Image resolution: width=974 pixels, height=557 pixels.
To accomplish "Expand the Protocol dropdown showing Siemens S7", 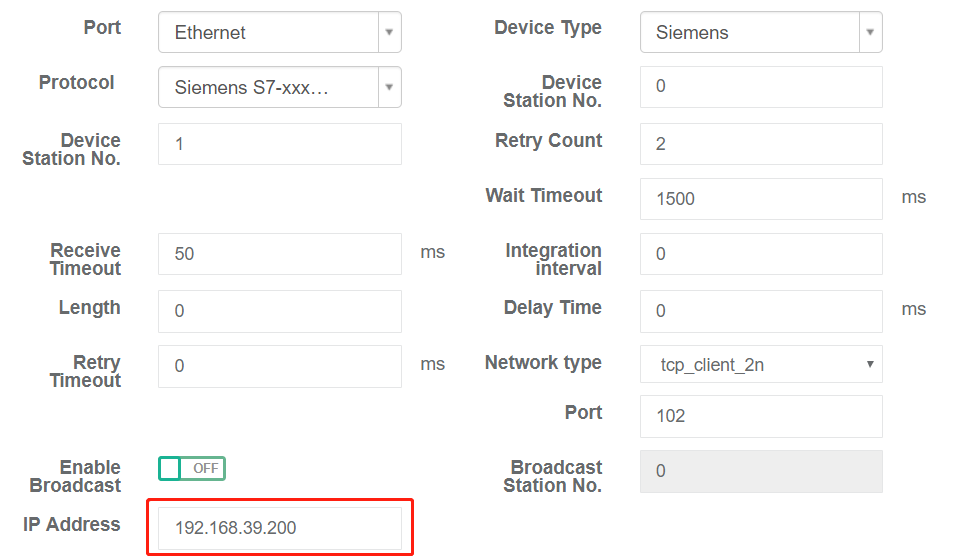I will (x=267, y=87).
